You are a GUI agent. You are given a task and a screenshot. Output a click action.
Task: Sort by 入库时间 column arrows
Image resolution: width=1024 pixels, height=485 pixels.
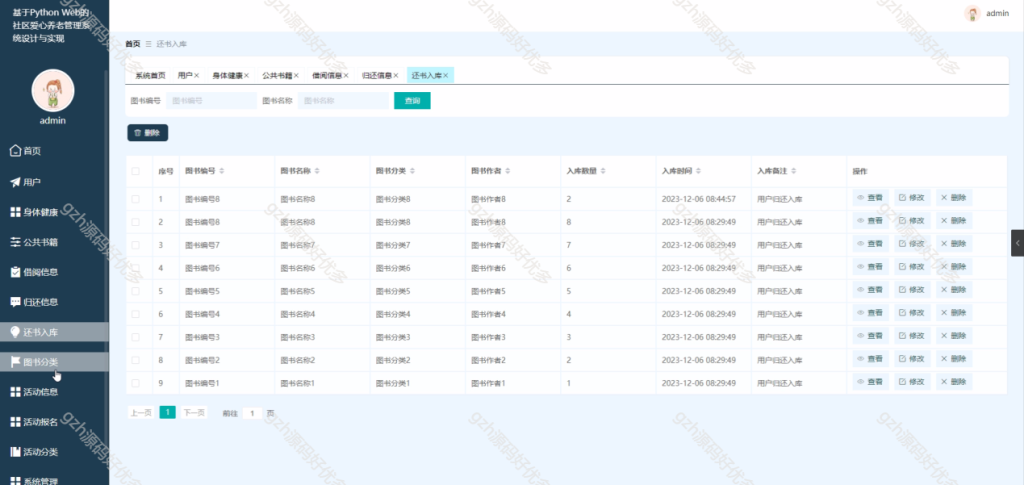[x=698, y=171]
